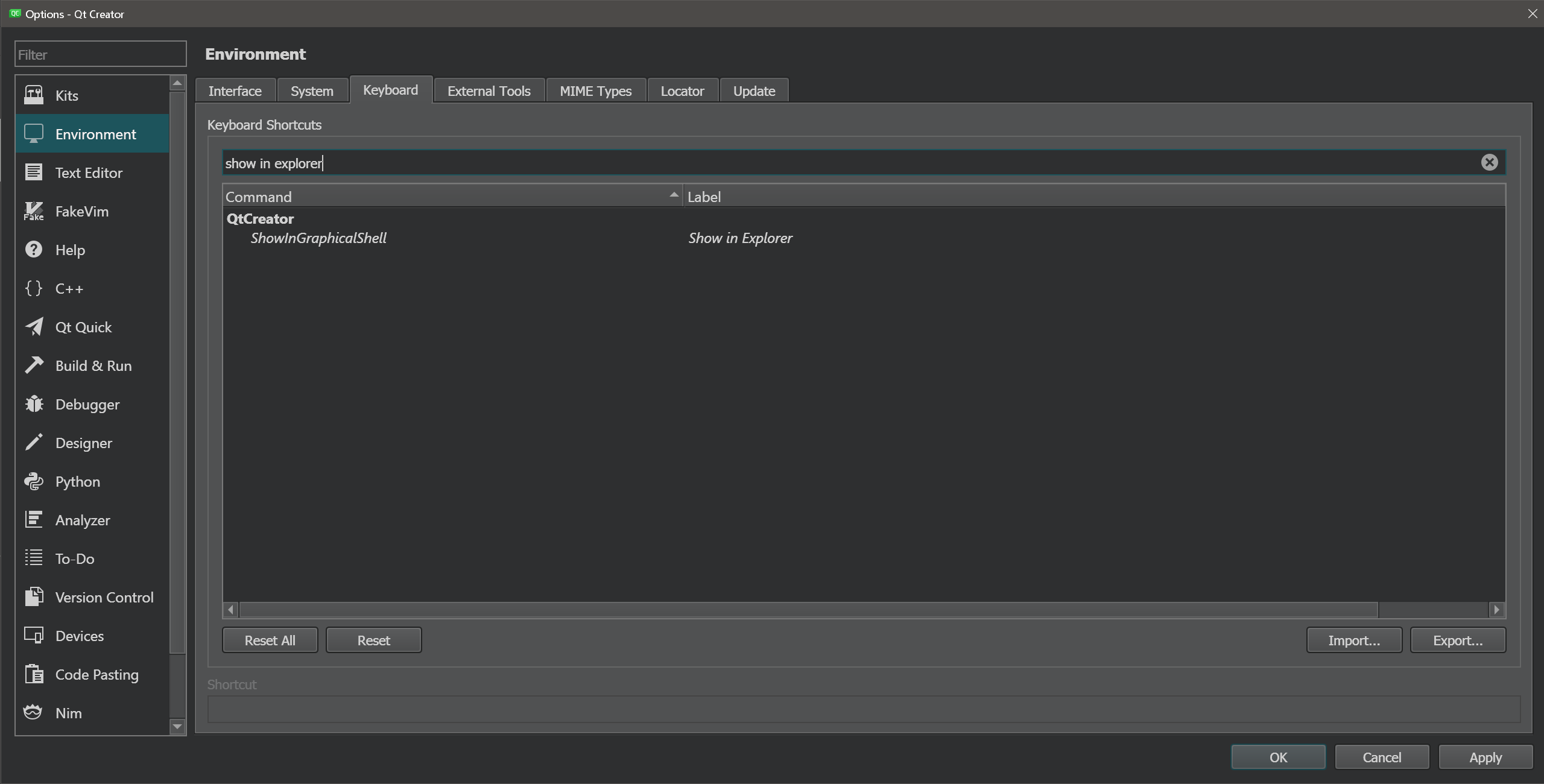Click the Nim crown icon
The width and height of the screenshot is (1544, 784).
(x=34, y=713)
